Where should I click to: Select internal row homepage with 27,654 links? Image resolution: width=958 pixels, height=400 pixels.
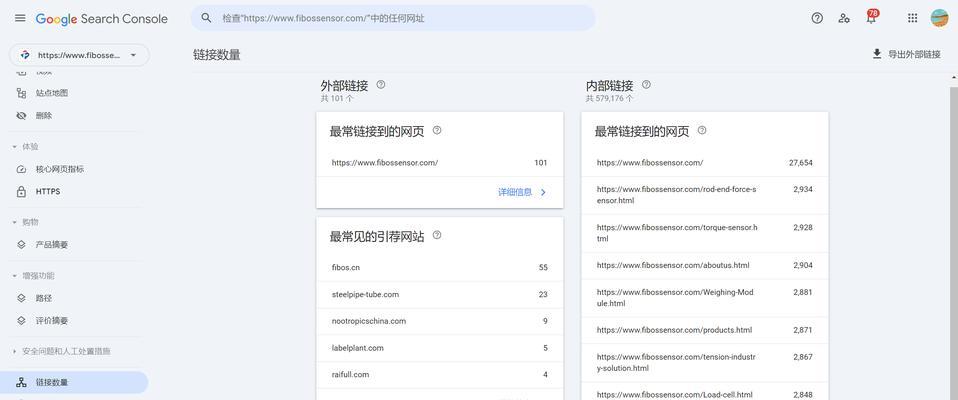705,163
